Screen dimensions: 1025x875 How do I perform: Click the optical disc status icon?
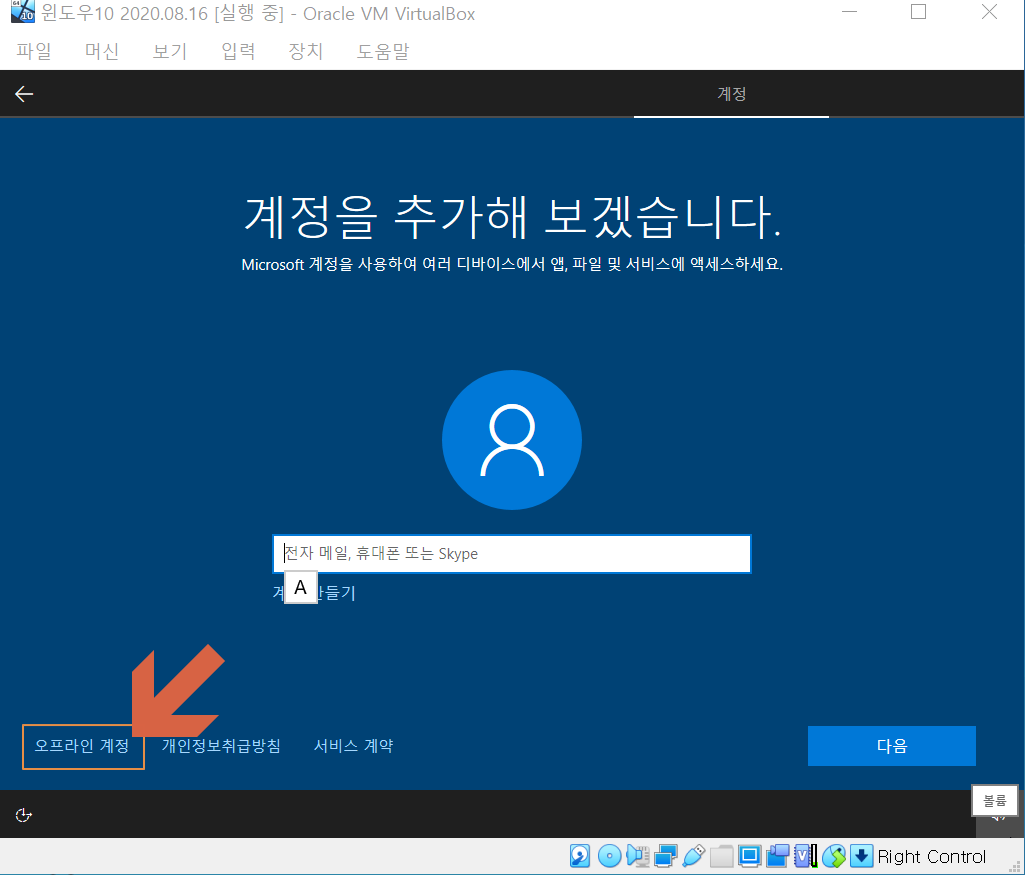tap(609, 855)
